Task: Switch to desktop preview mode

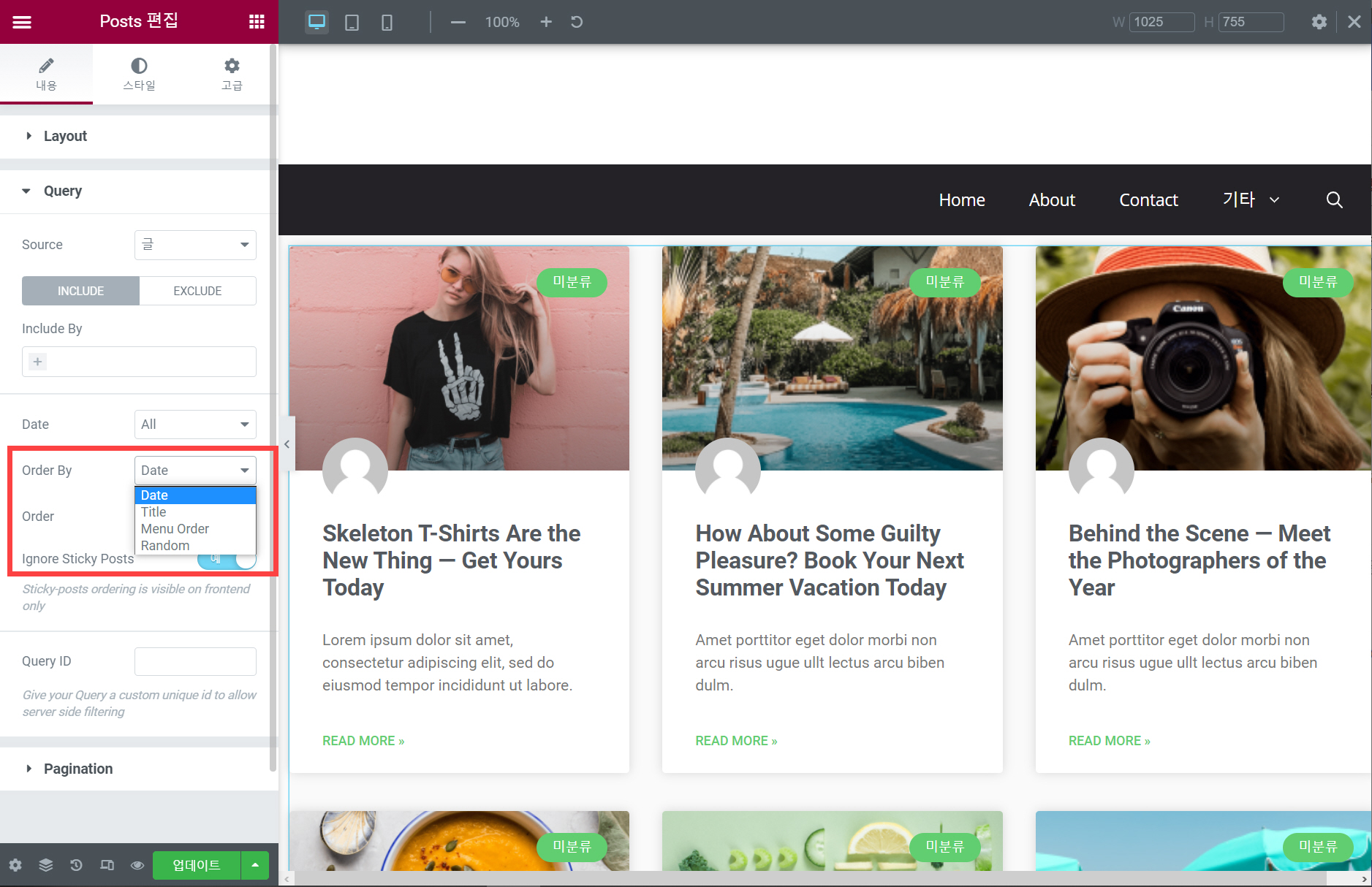Action: (x=317, y=22)
